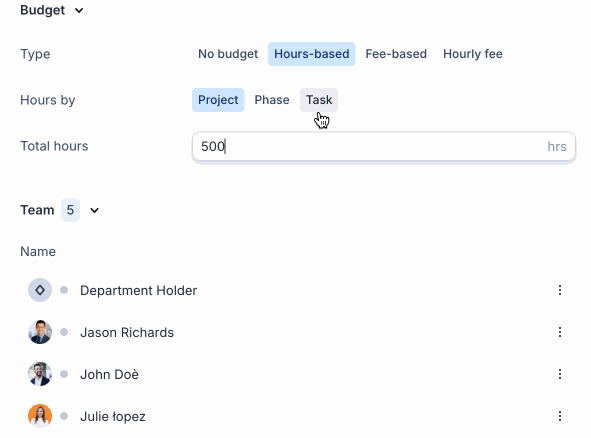Set hours by Phase
The width and height of the screenshot is (591, 438).
(272, 100)
